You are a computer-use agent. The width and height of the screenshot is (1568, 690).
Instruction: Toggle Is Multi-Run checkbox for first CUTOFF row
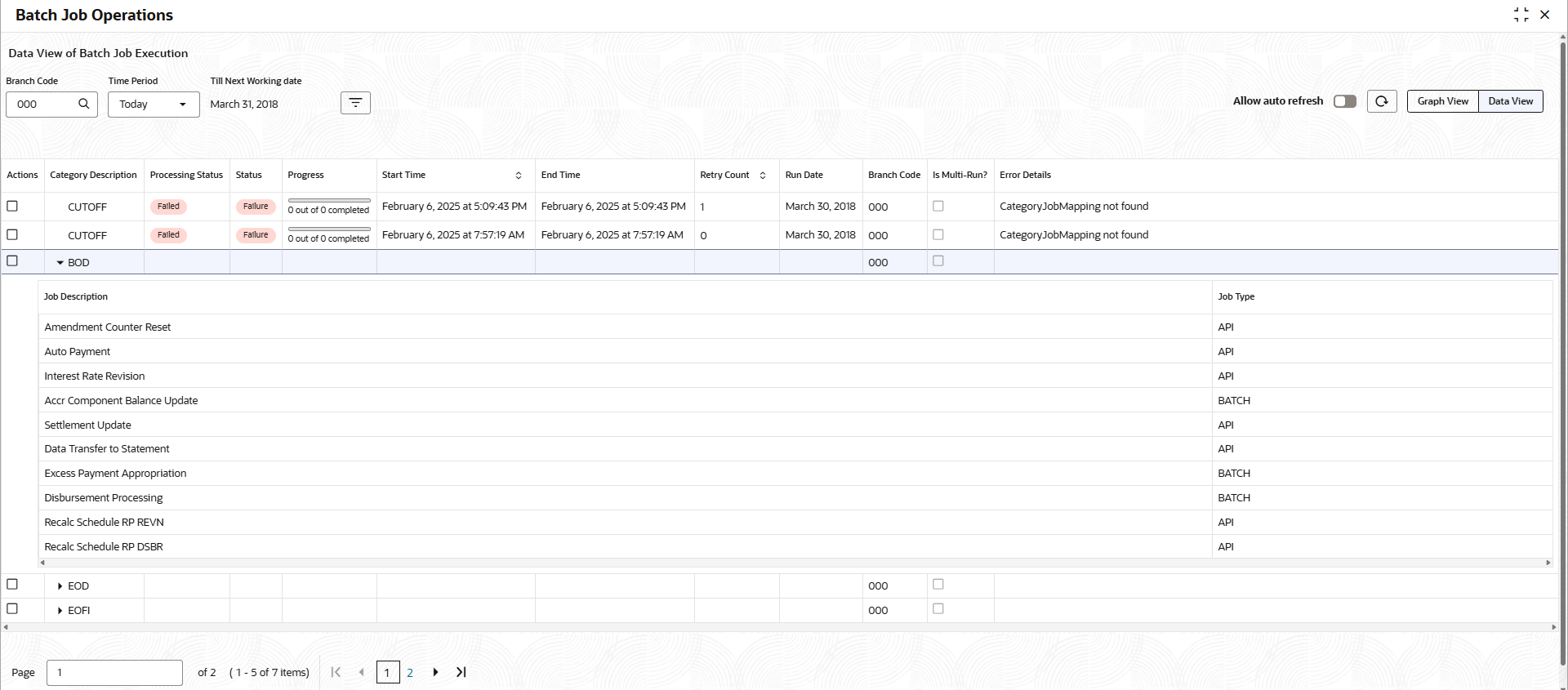[938, 206]
